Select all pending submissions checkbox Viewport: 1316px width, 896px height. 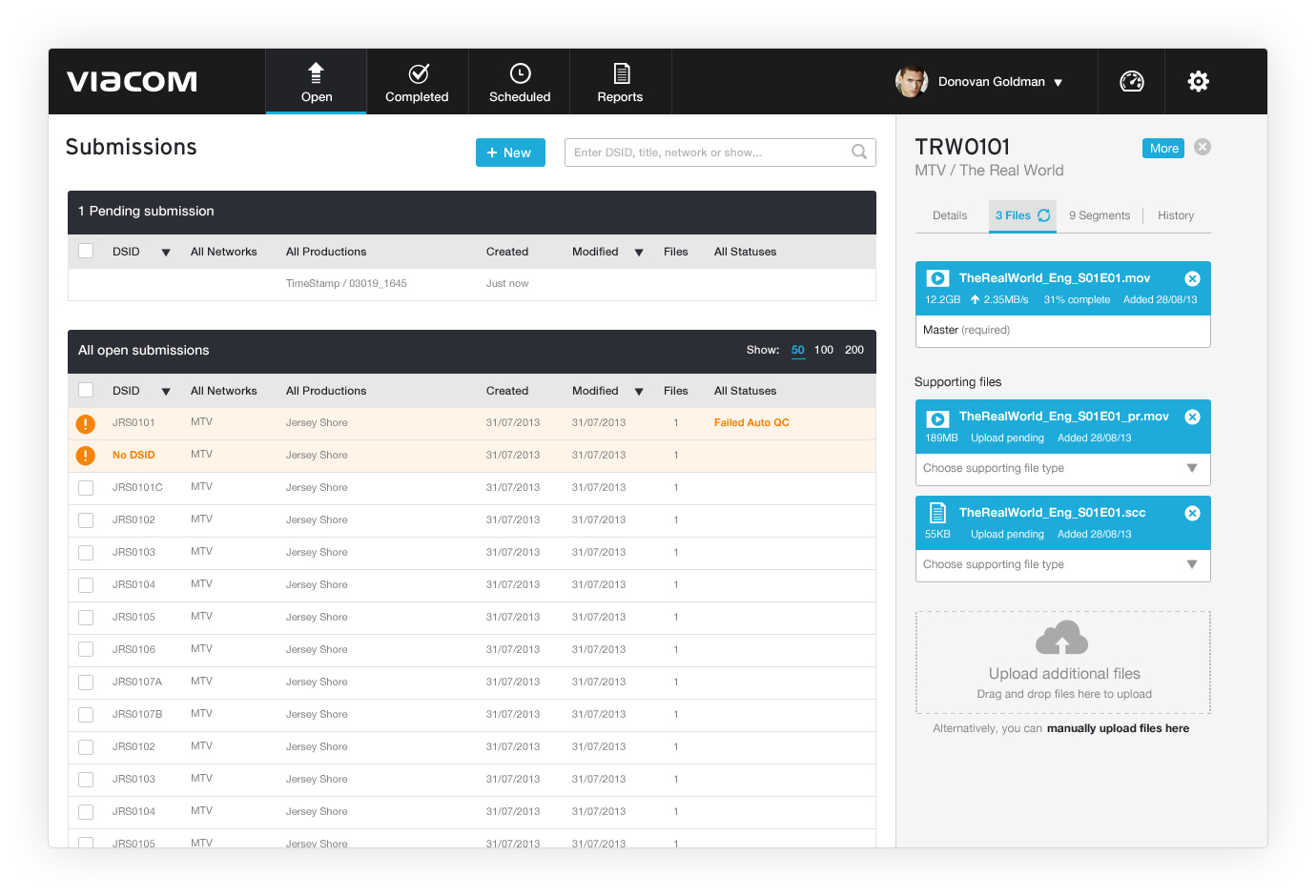coord(86,251)
